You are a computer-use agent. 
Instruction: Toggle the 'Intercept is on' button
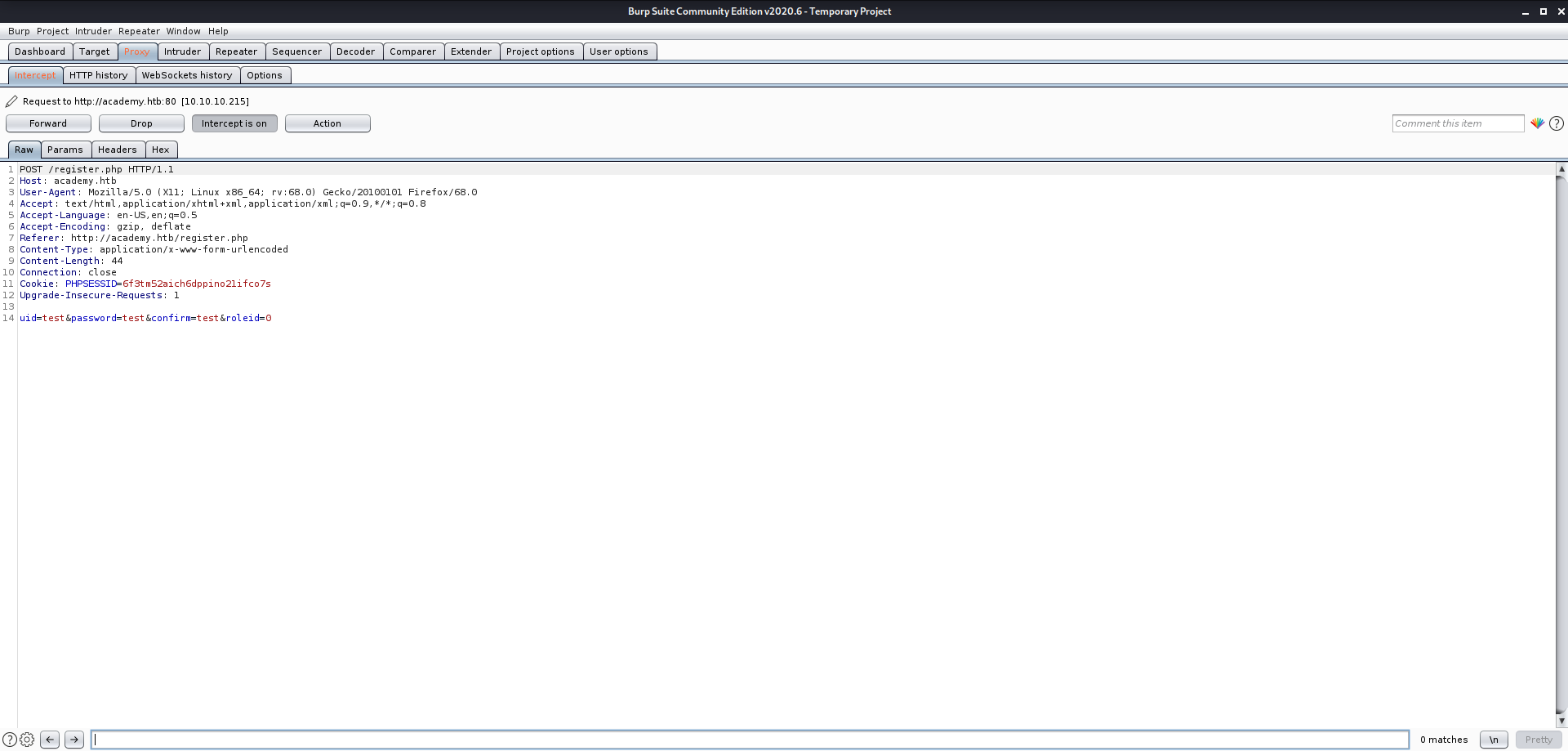point(234,123)
